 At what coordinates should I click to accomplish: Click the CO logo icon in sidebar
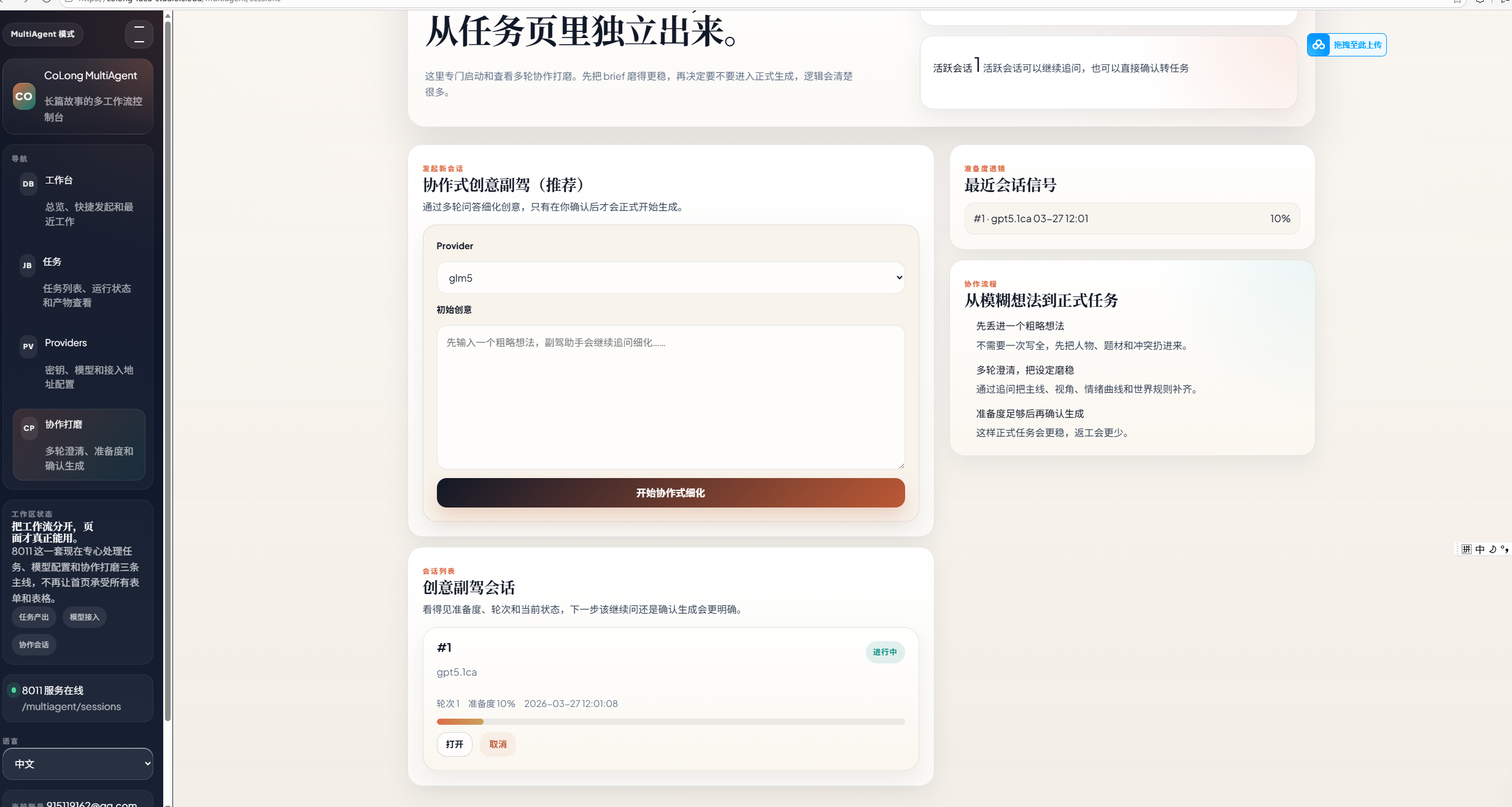[x=24, y=96]
